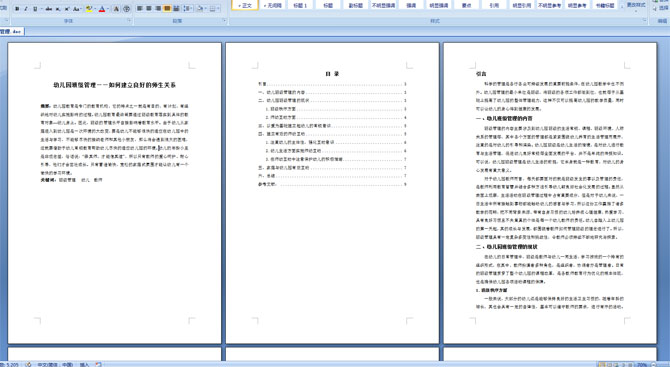Align text right in paragraph group

[158, 9]
